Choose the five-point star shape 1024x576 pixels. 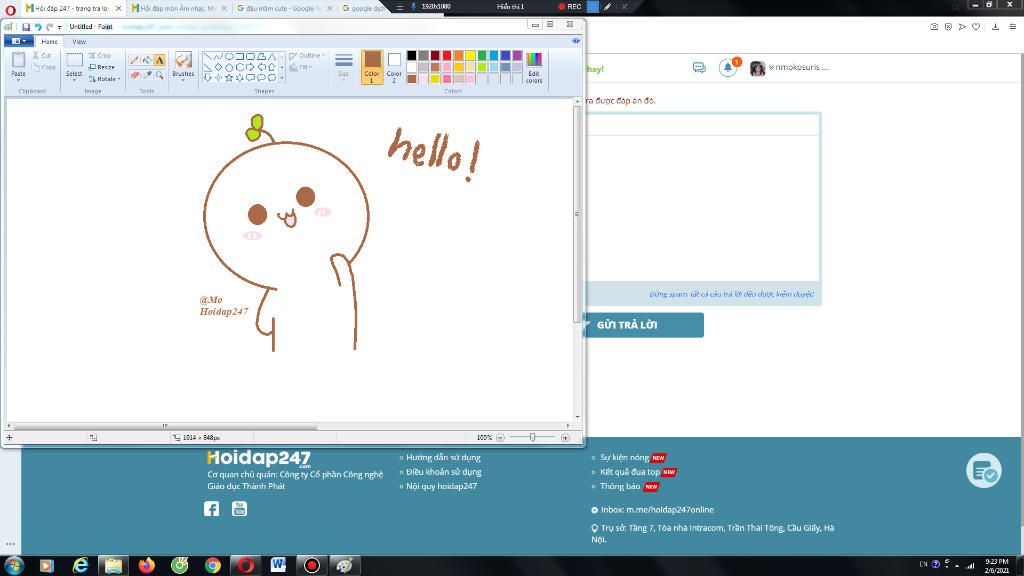coord(229,77)
